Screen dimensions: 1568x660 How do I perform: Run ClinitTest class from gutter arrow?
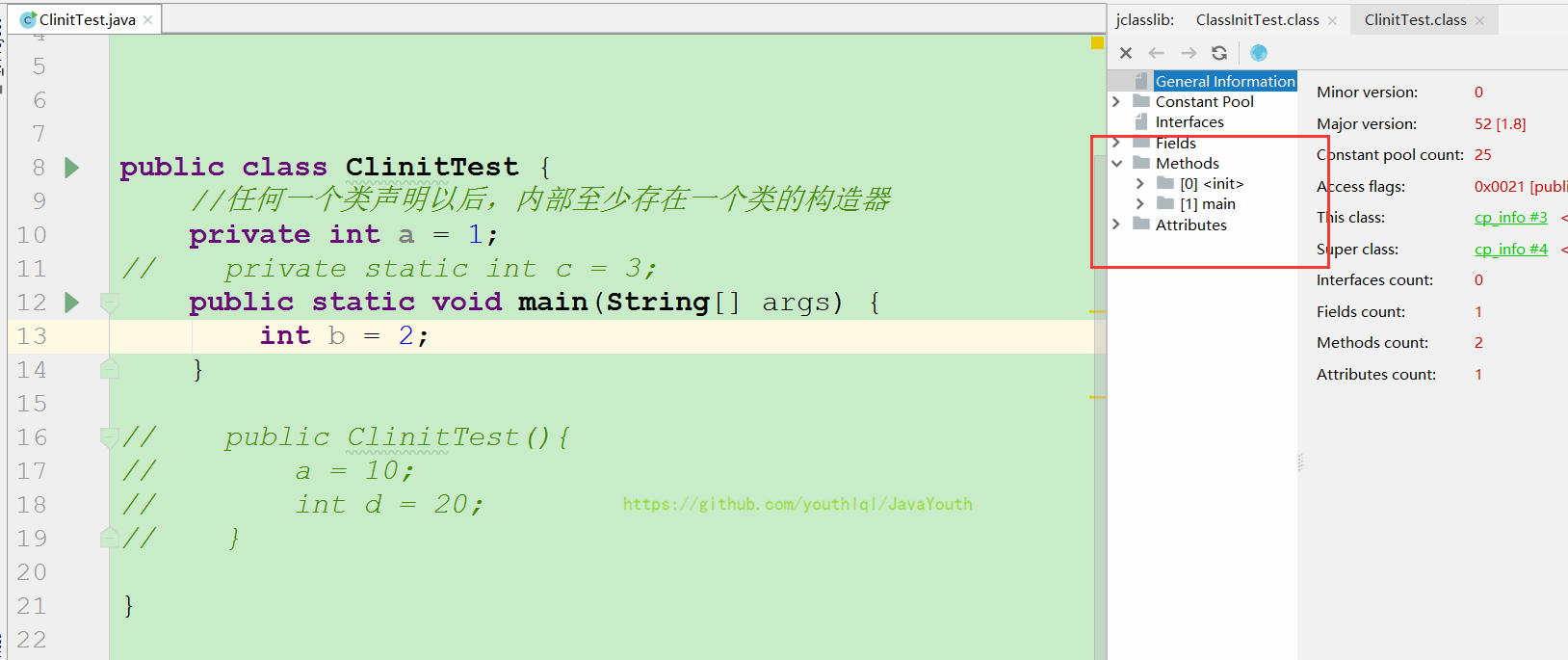point(71,168)
